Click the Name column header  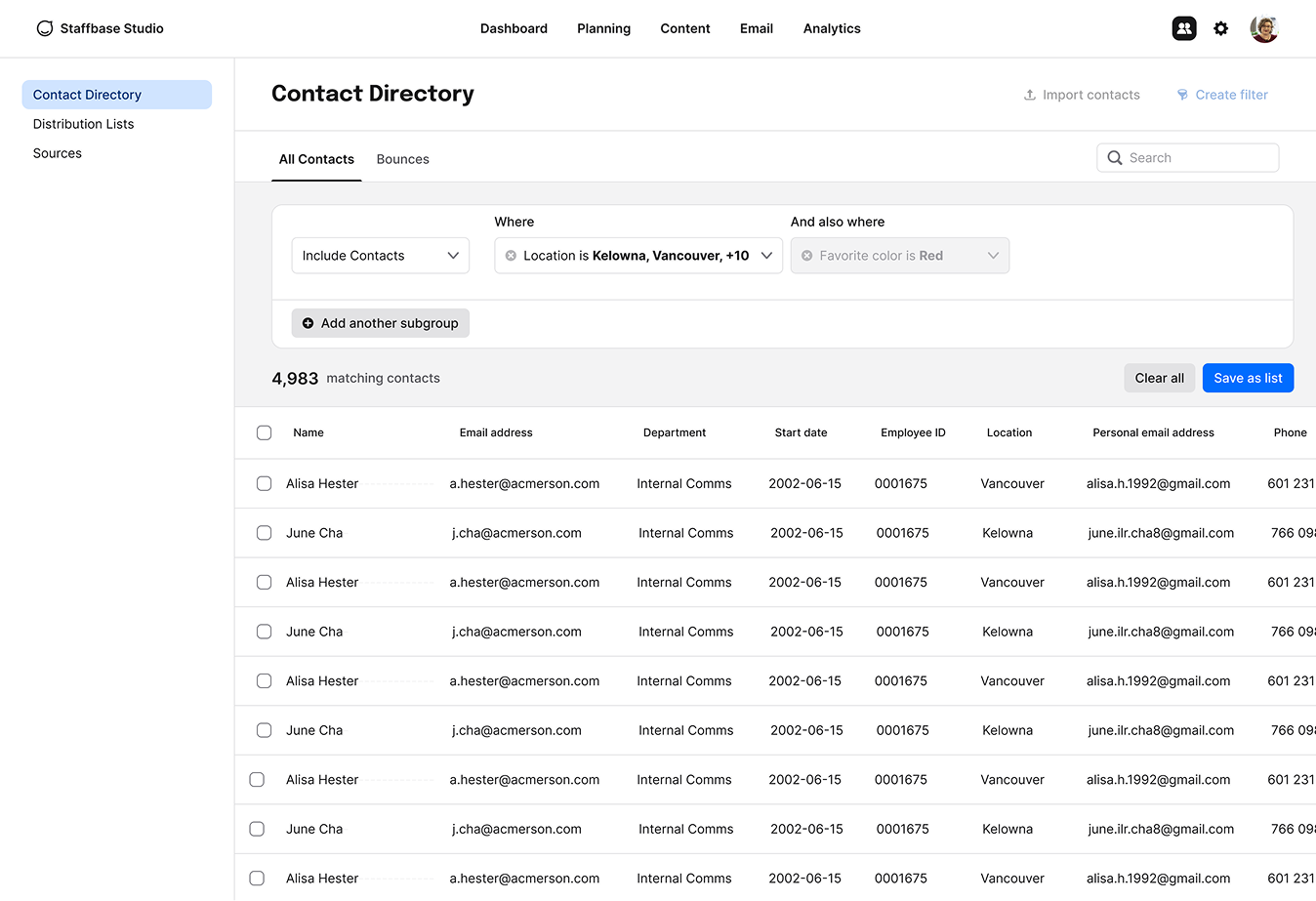point(308,432)
